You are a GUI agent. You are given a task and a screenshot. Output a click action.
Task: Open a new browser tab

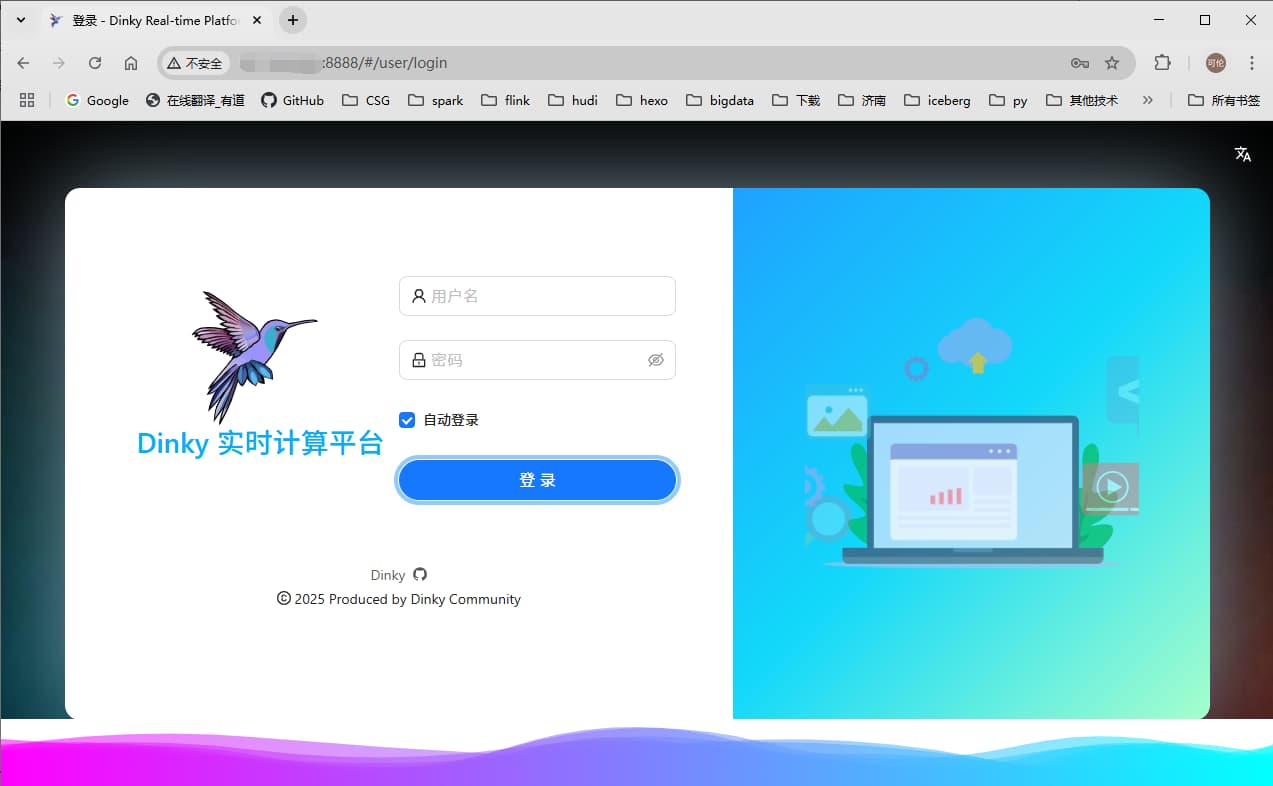coord(293,20)
